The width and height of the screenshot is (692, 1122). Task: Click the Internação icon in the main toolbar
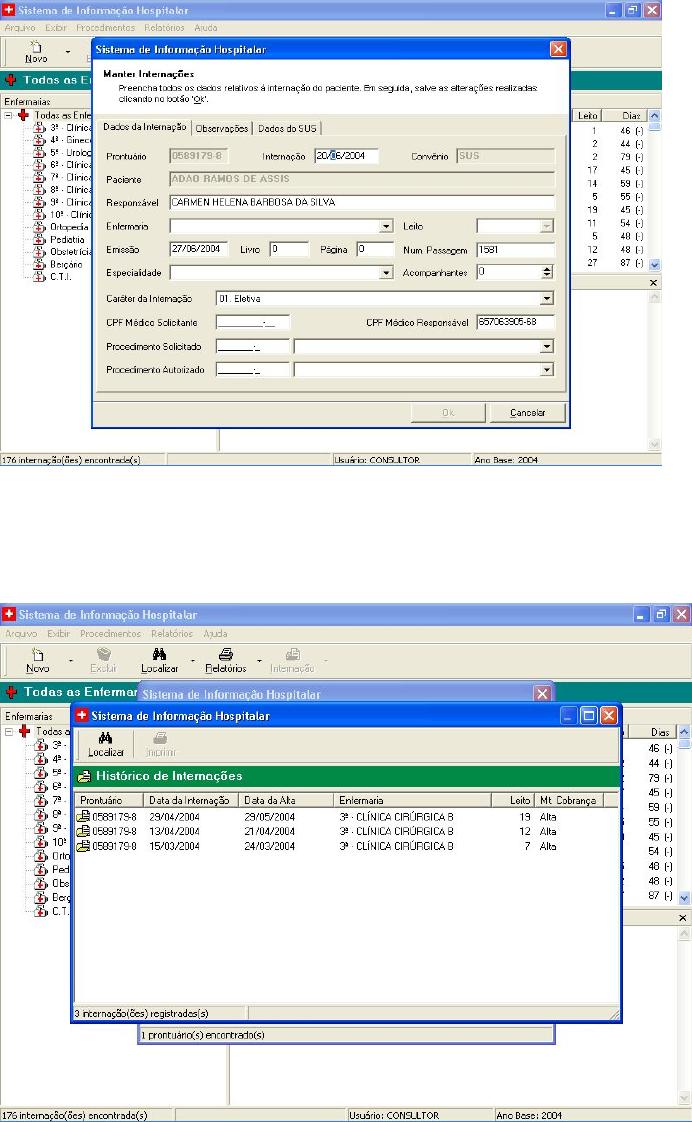pos(292,654)
